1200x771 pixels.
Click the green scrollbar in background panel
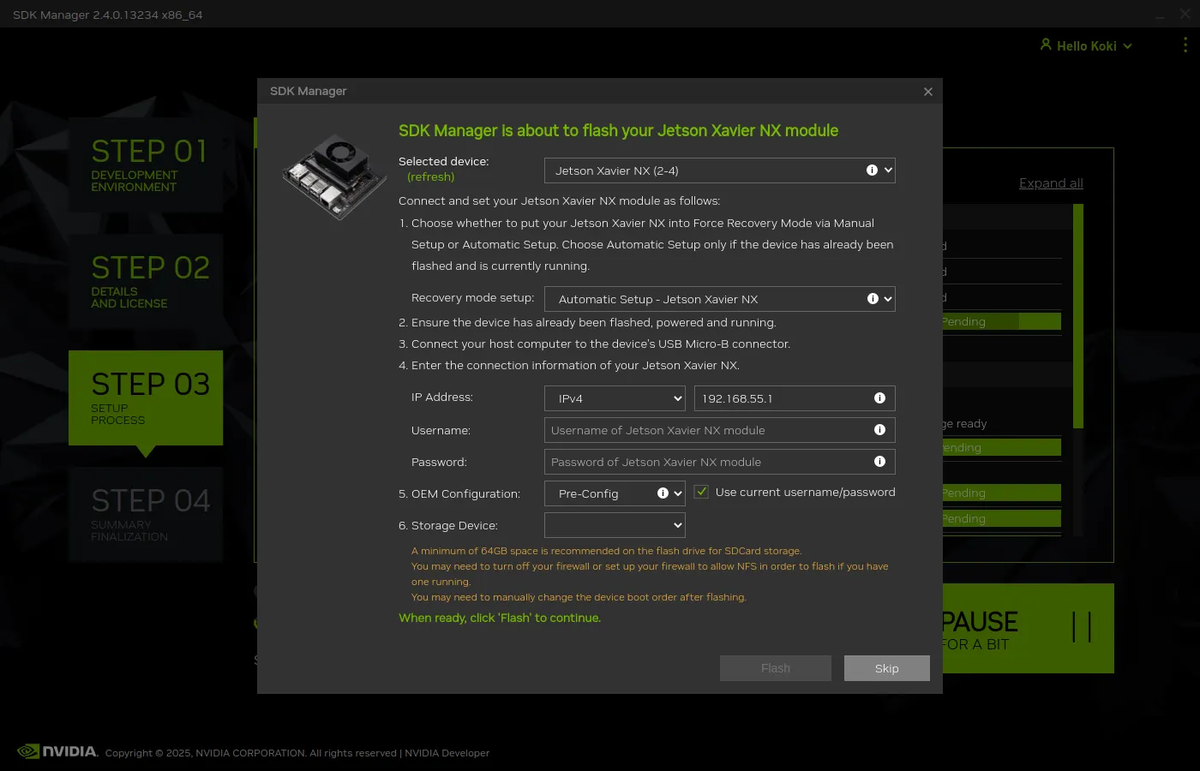coord(1078,316)
